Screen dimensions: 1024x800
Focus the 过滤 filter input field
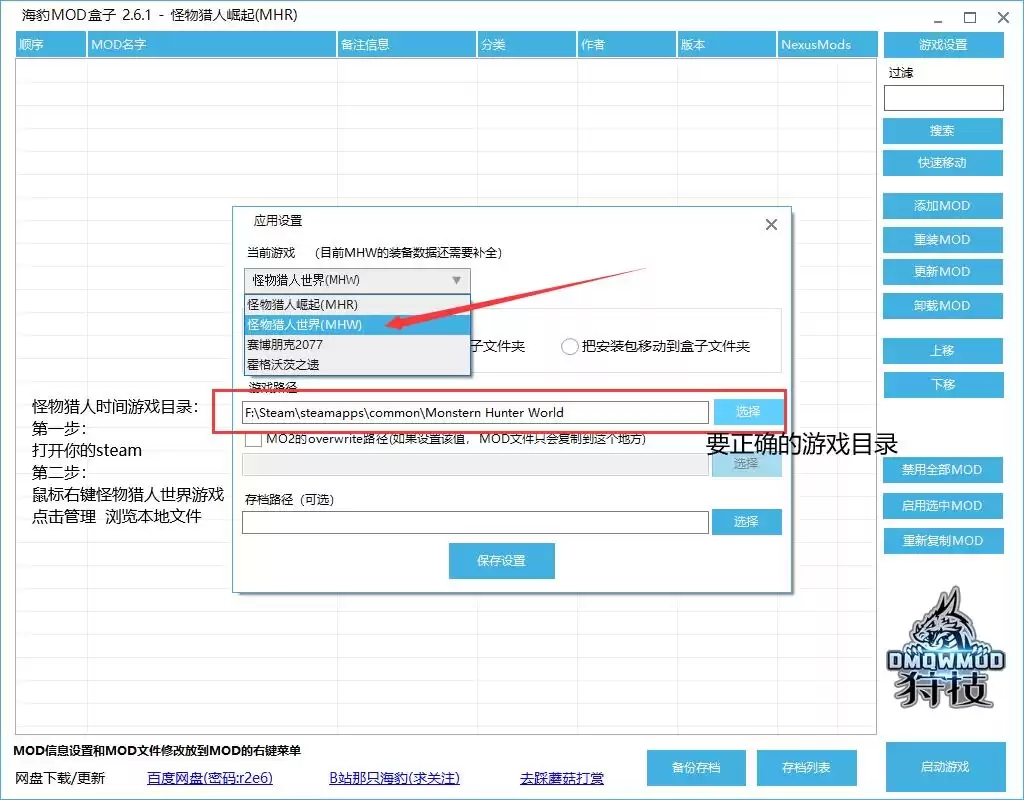943,98
